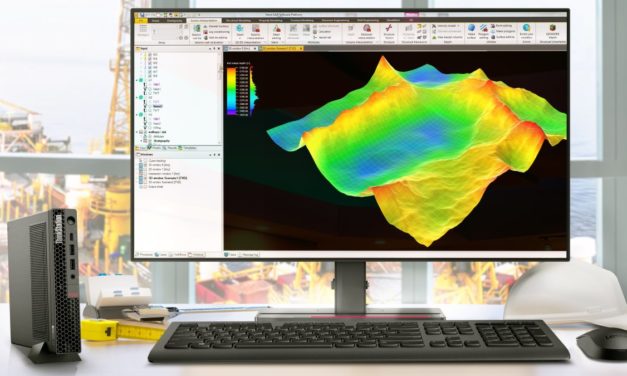
Task: Click the rainbow depth color legend bar
Action: click(232, 92)
